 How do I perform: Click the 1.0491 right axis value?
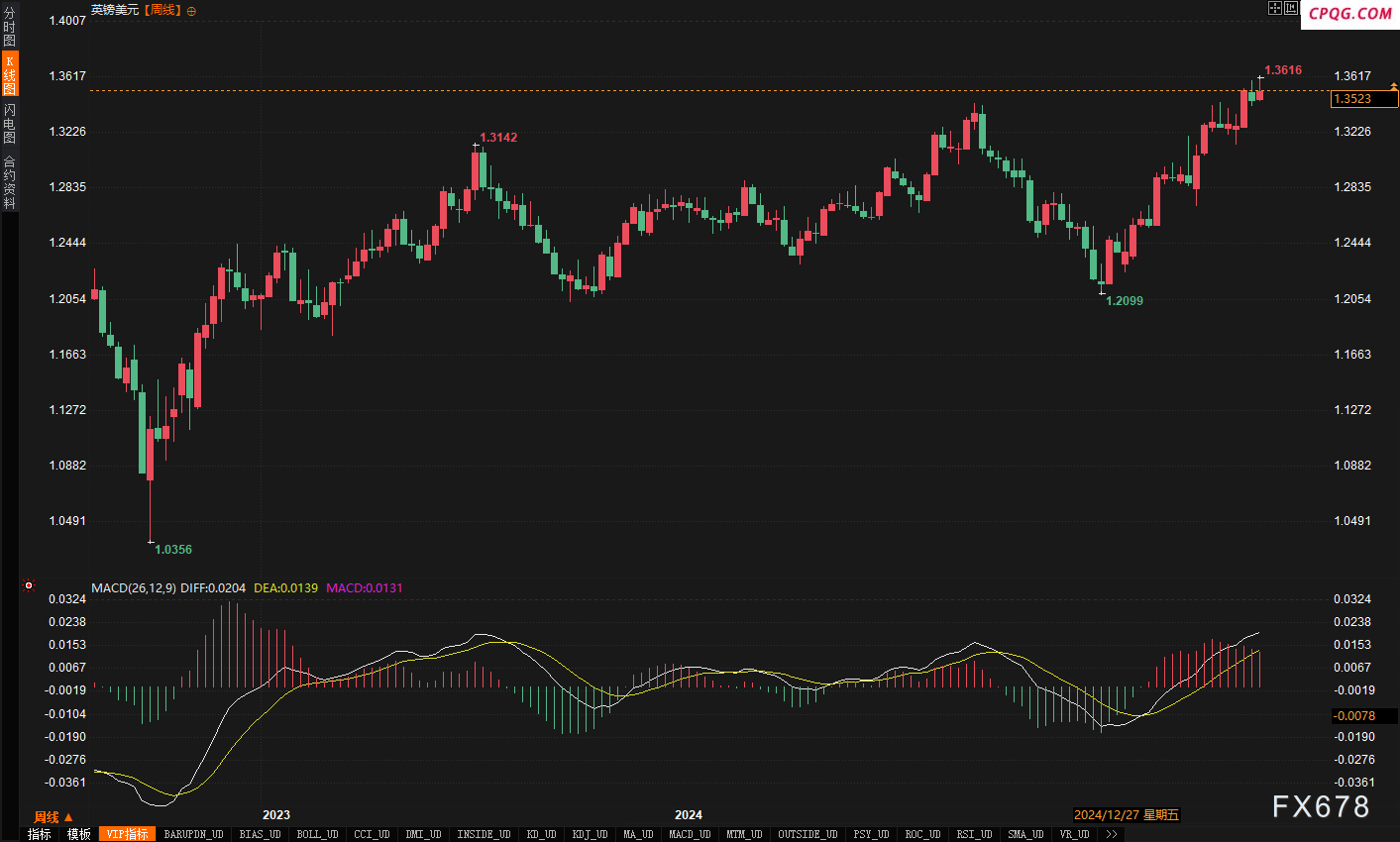pyautogui.click(x=1352, y=521)
